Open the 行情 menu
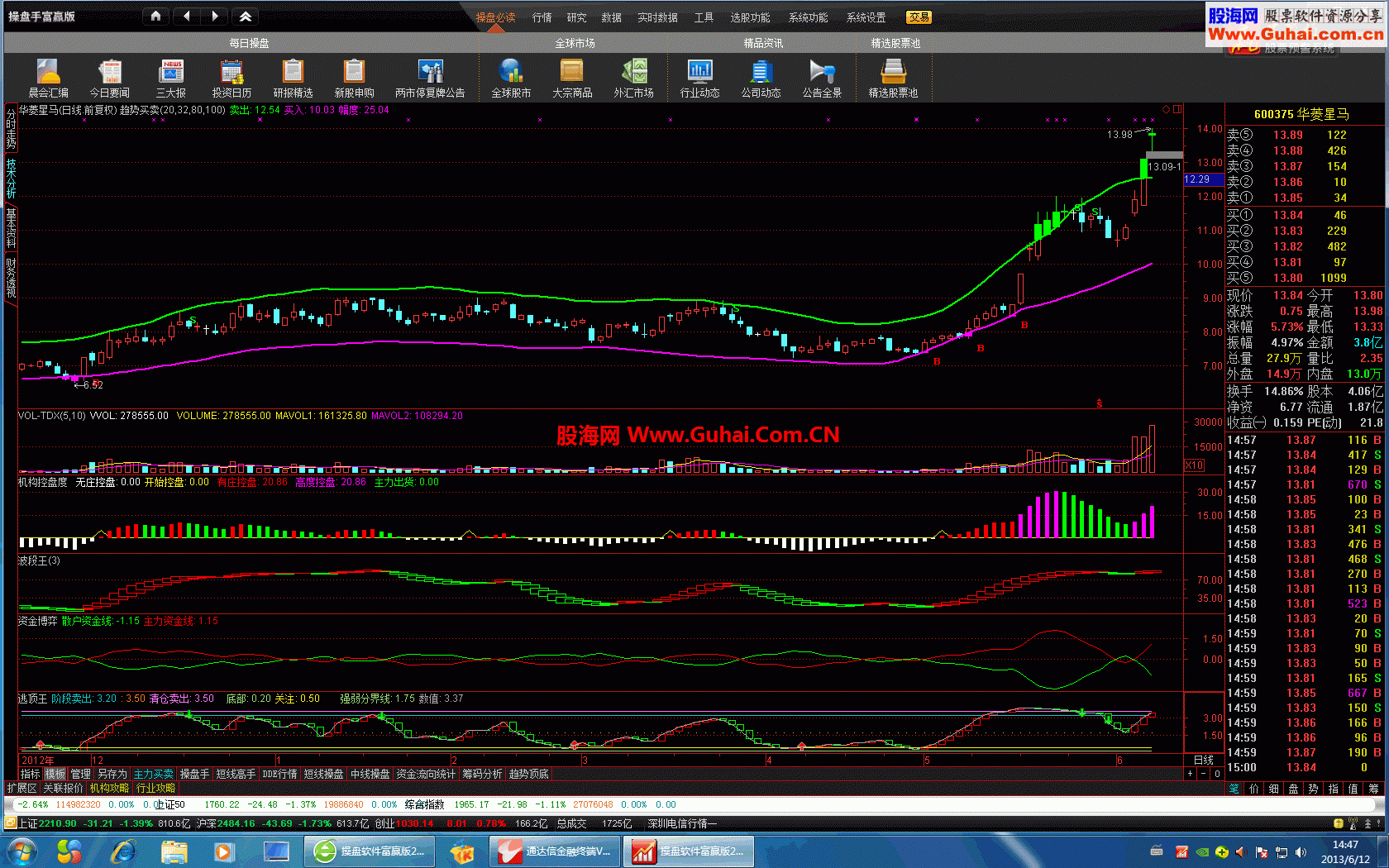This screenshot has height=868, width=1389. point(542,17)
